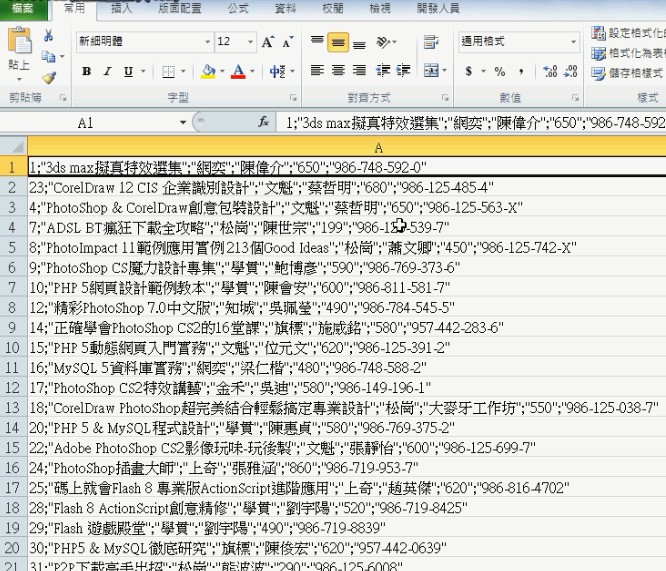Click the cell borders icon

(x=169, y=71)
